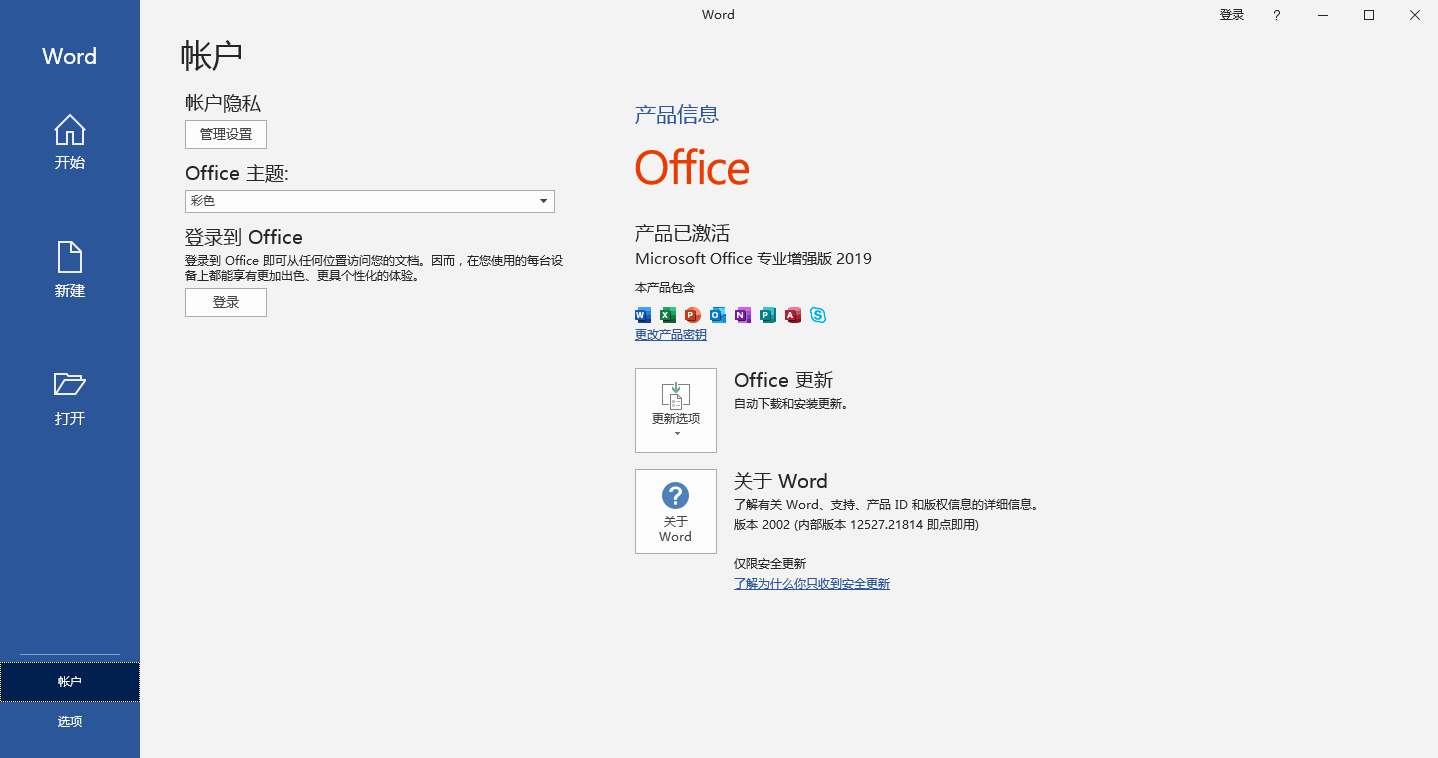Viewport: 1438px width, 758px height.
Task: Click the help question mark in title bar
Action: tap(1277, 15)
